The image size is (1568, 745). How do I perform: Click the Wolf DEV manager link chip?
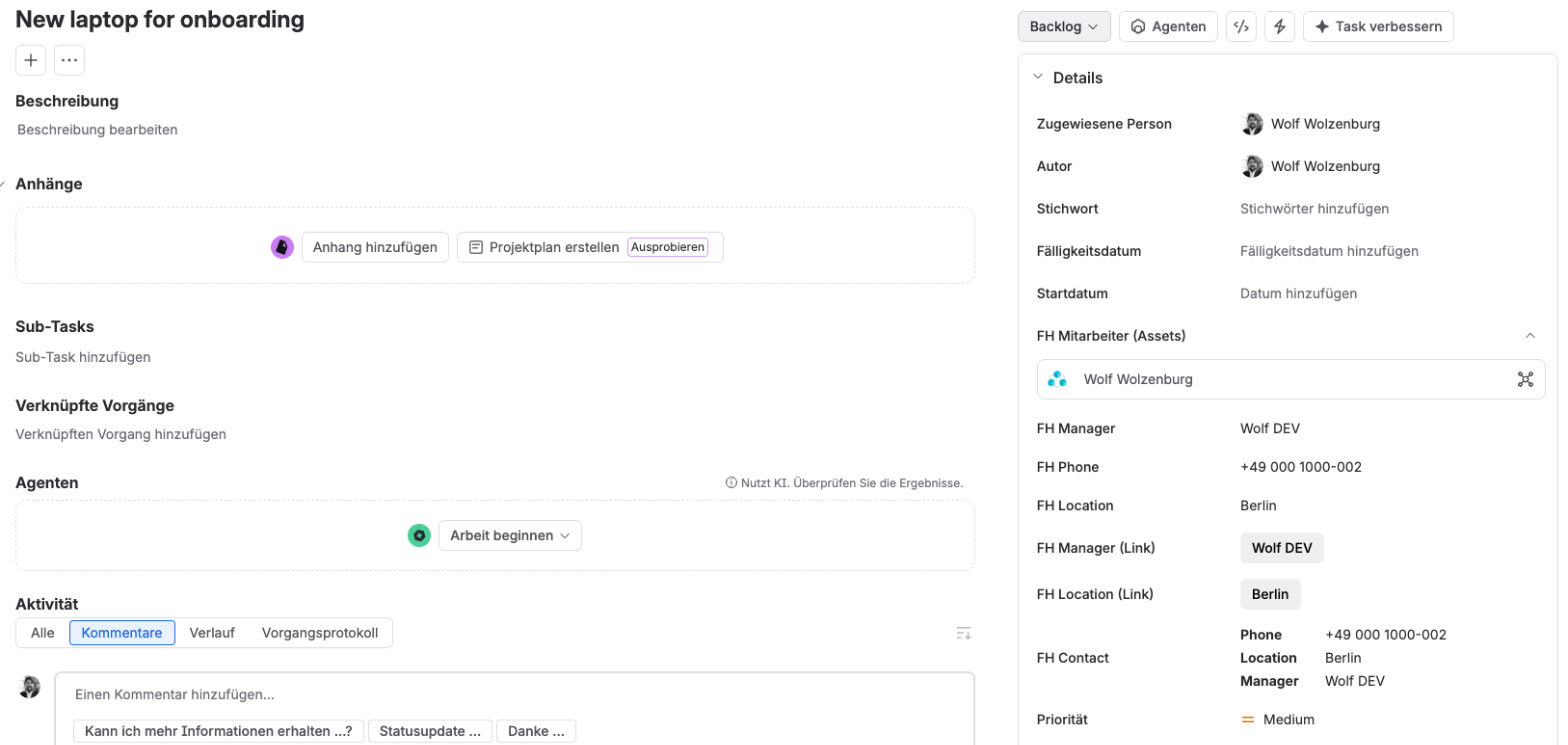[x=1282, y=548]
